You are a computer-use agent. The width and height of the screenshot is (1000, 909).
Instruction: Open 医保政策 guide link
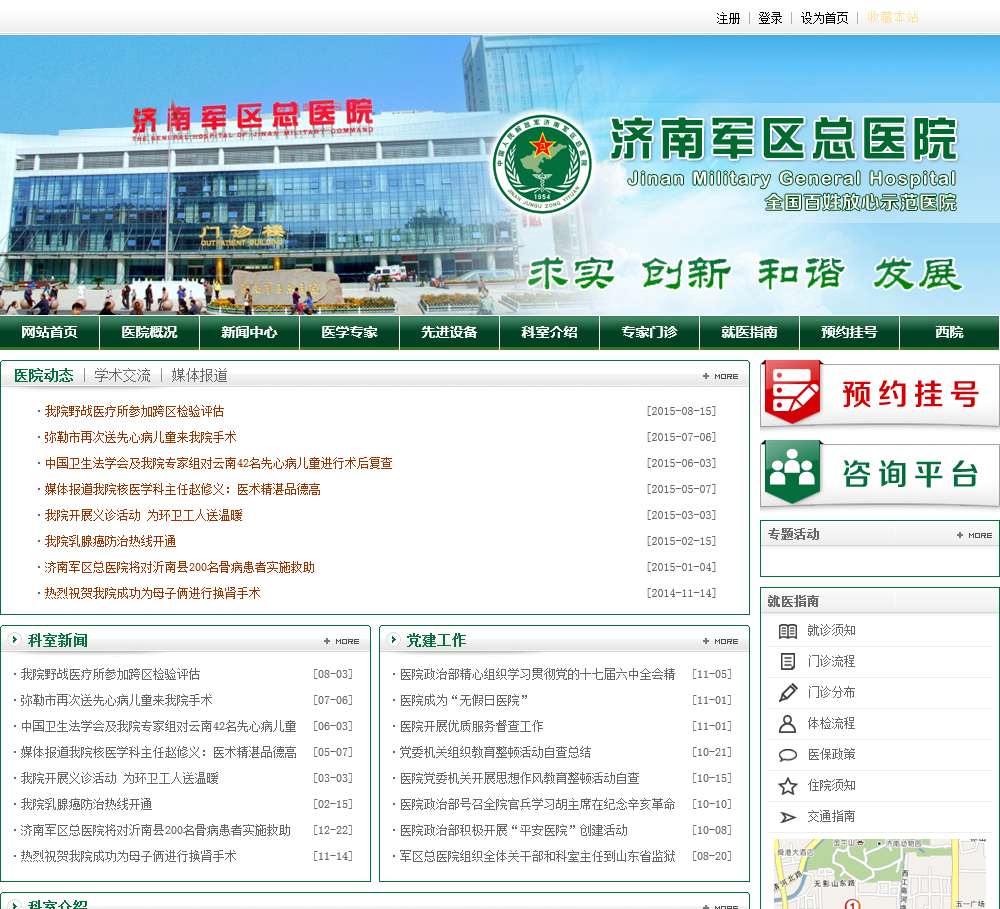tap(831, 755)
